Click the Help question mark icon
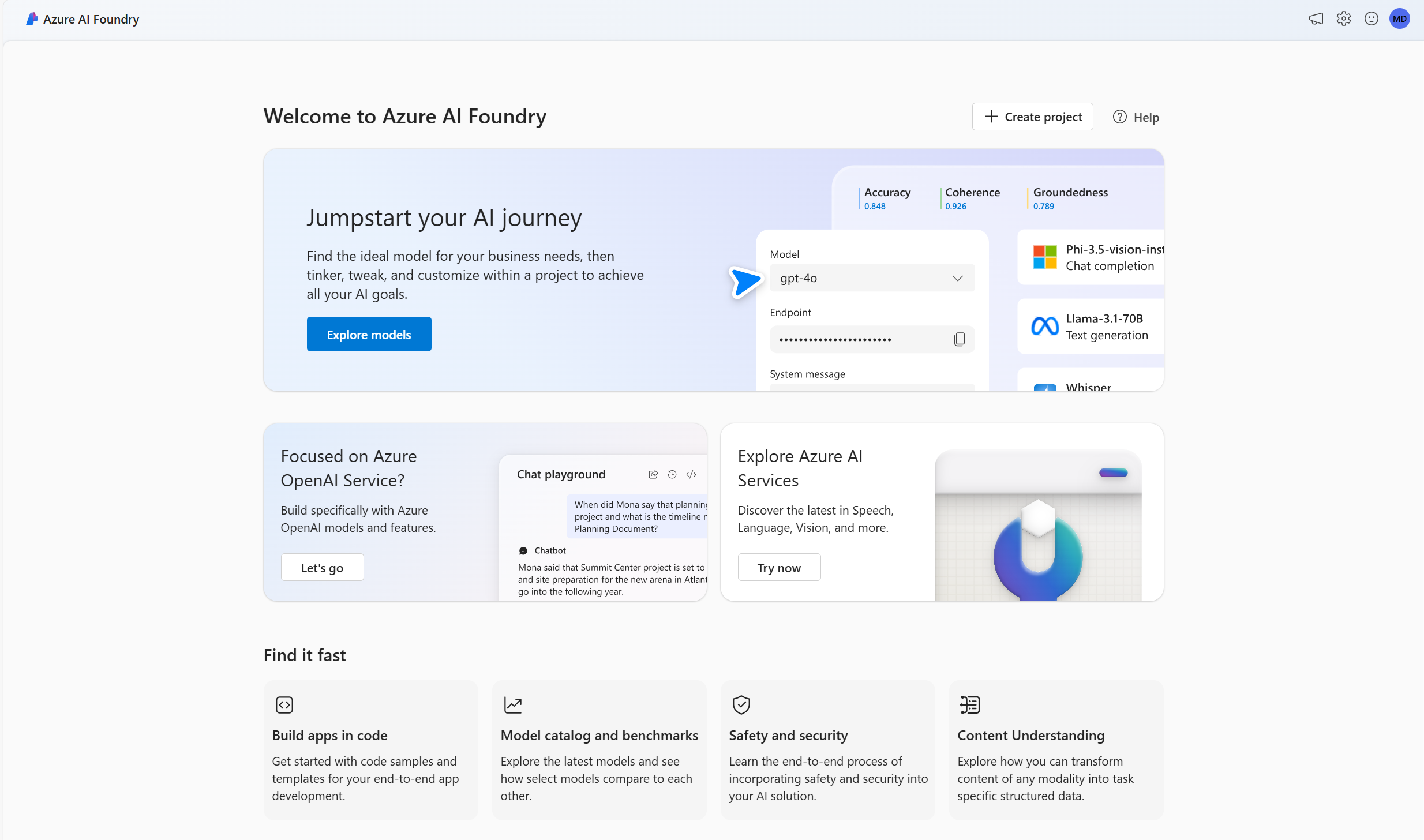Viewport: 1424px width, 840px height. tap(1120, 117)
